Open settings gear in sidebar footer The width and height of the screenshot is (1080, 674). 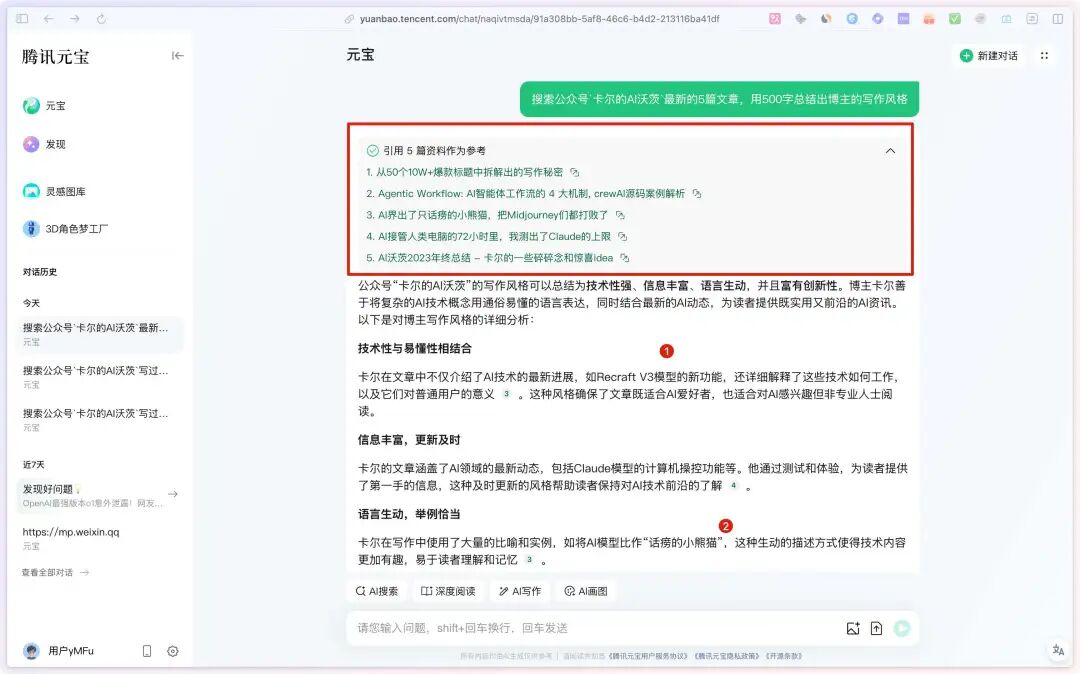pyautogui.click(x=173, y=651)
